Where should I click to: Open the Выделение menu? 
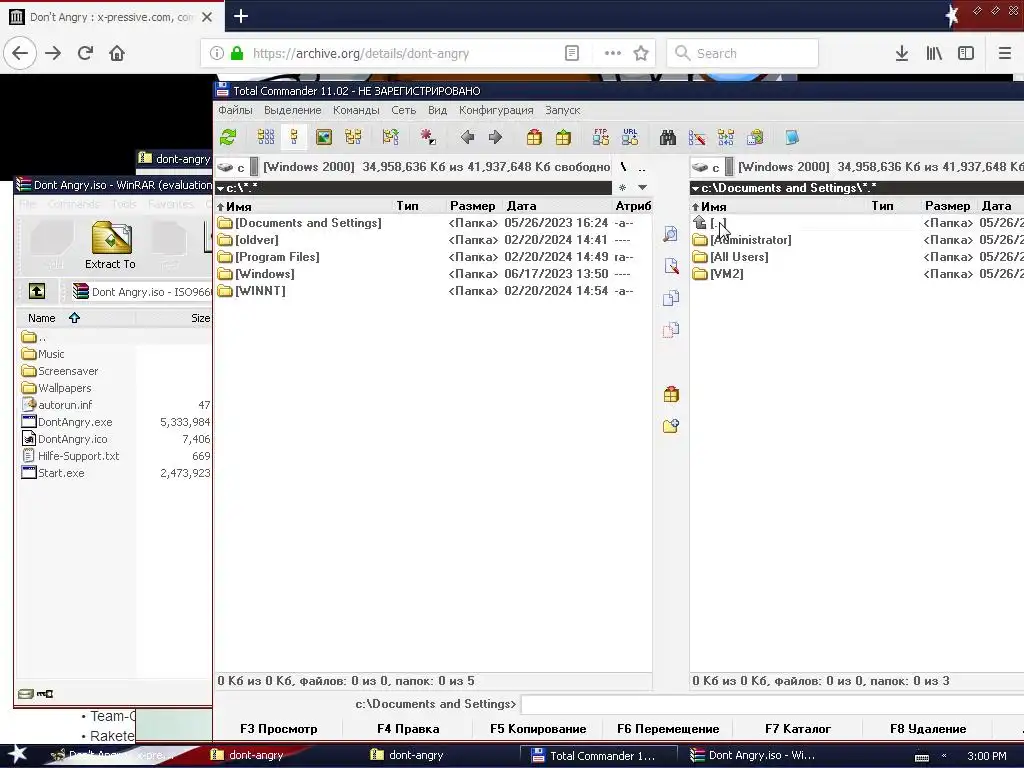293,110
